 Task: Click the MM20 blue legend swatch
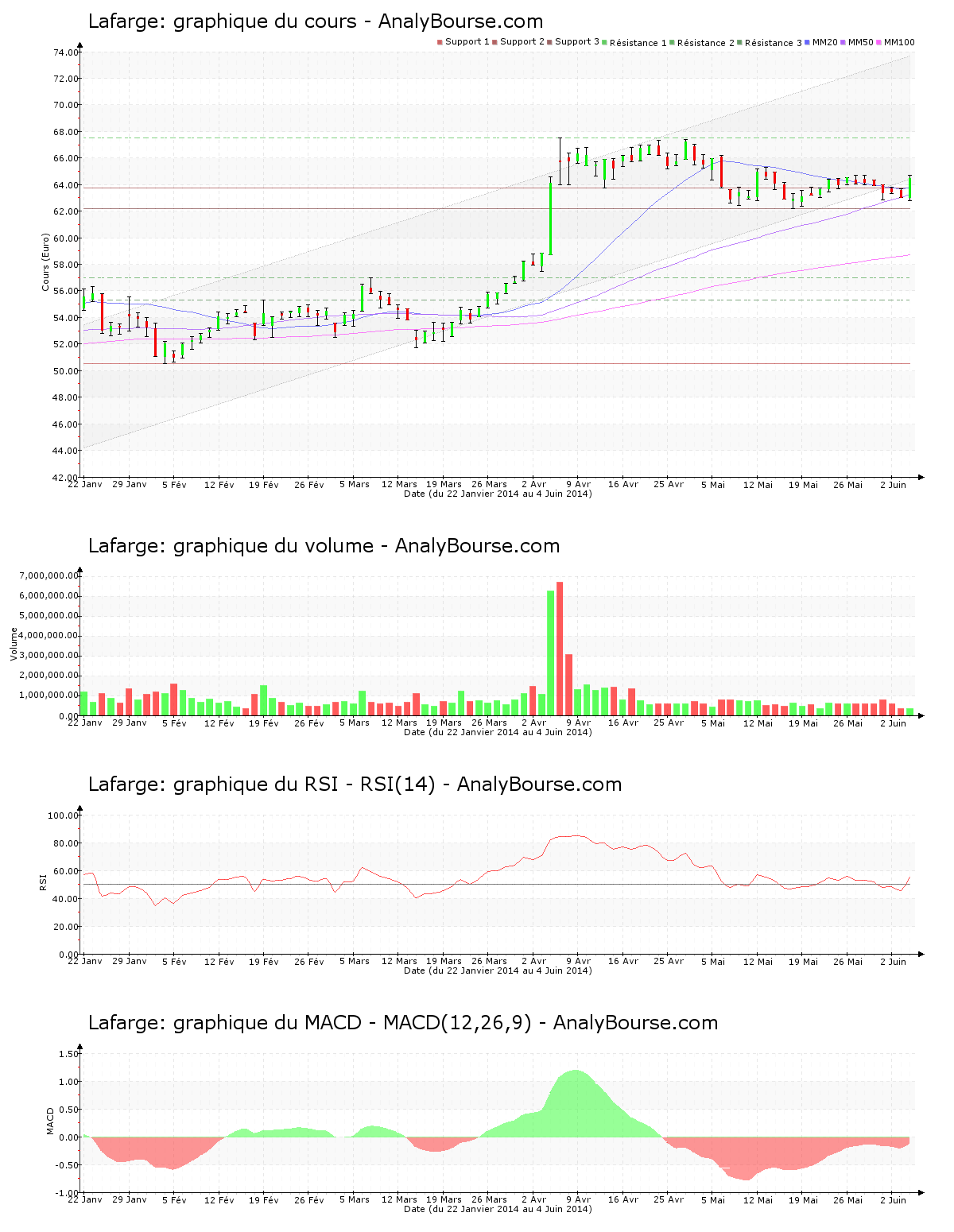[809, 42]
